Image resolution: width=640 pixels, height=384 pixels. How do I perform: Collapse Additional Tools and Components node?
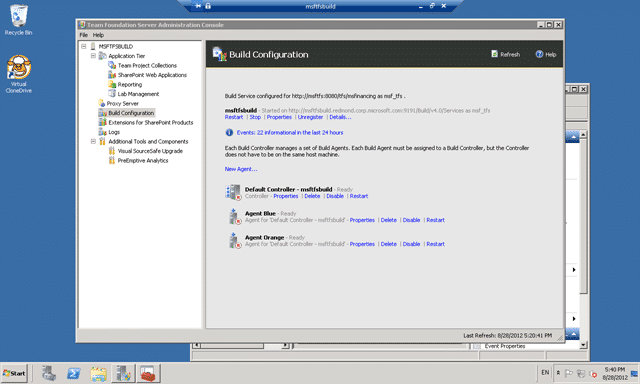[93, 141]
